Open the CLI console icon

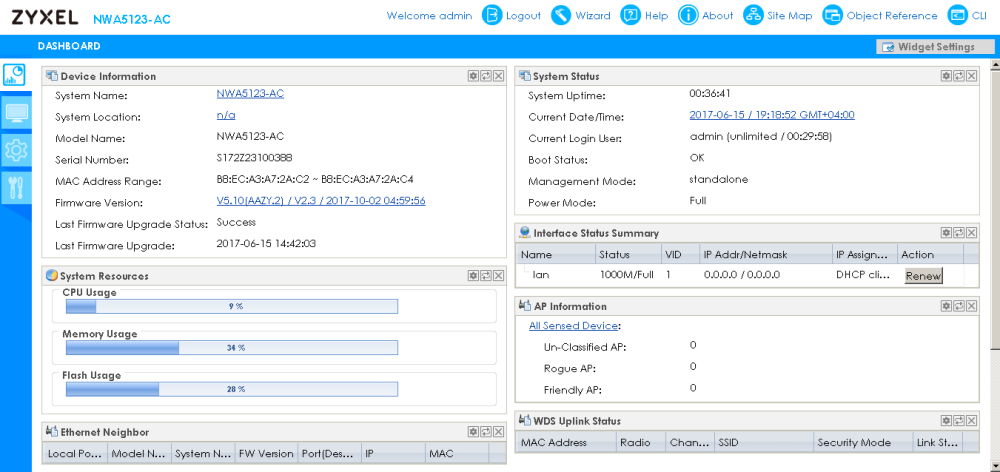[958, 15]
